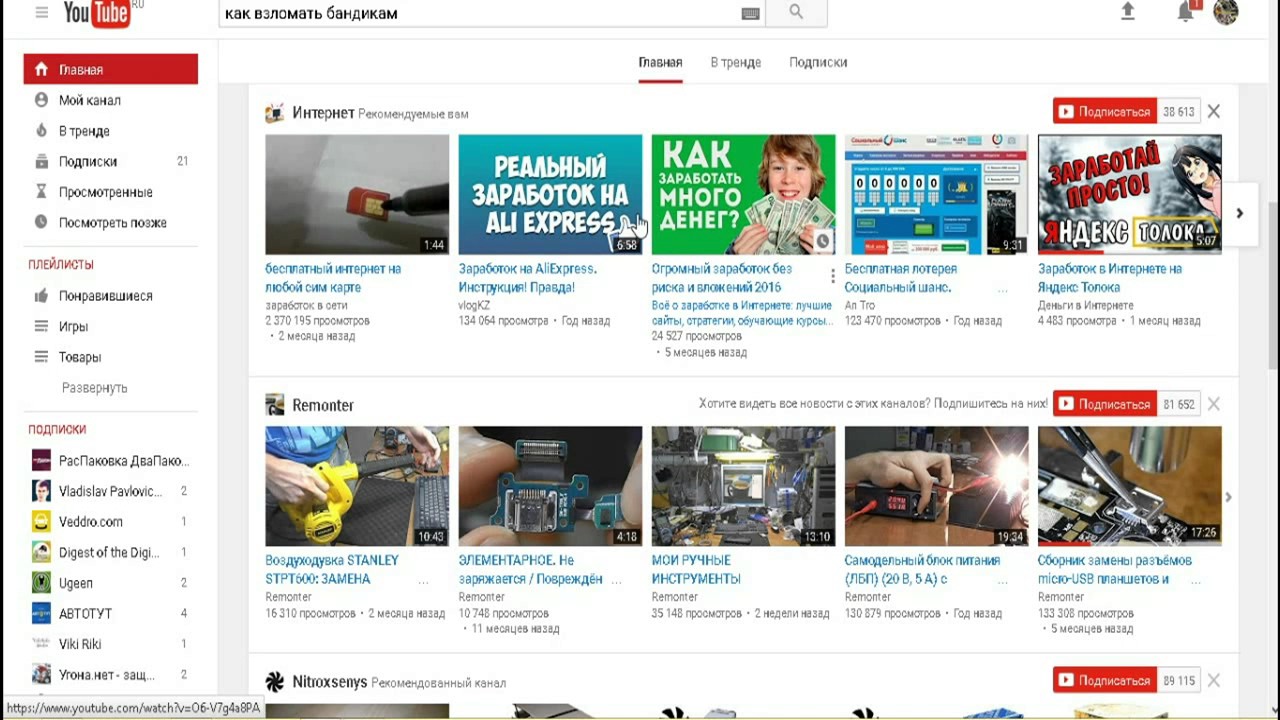Open Vladislav Pavlovic subscription
The width and height of the screenshot is (1280, 720).
click(111, 491)
